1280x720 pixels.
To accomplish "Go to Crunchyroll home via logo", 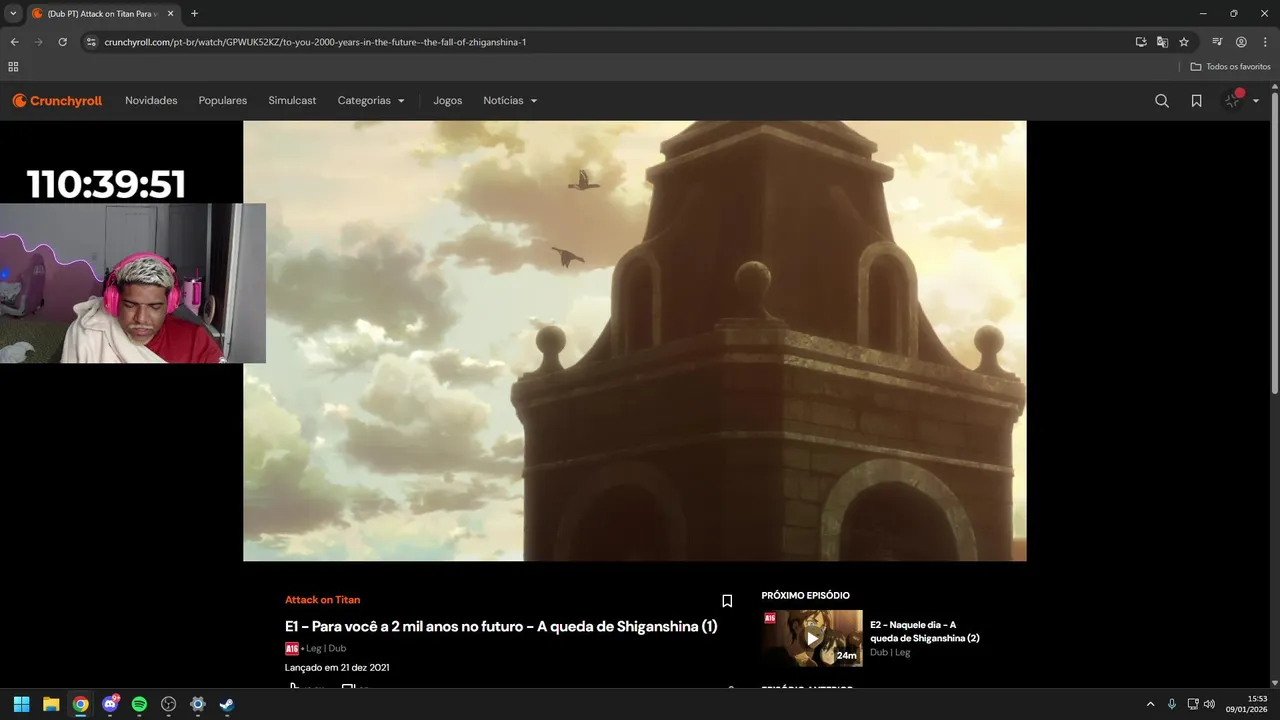I will pyautogui.click(x=57, y=101).
